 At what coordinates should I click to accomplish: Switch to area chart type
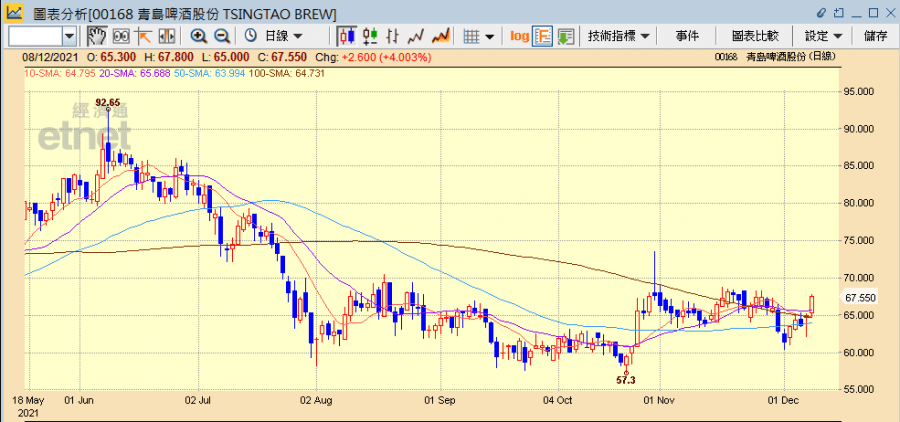(x=438, y=36)
